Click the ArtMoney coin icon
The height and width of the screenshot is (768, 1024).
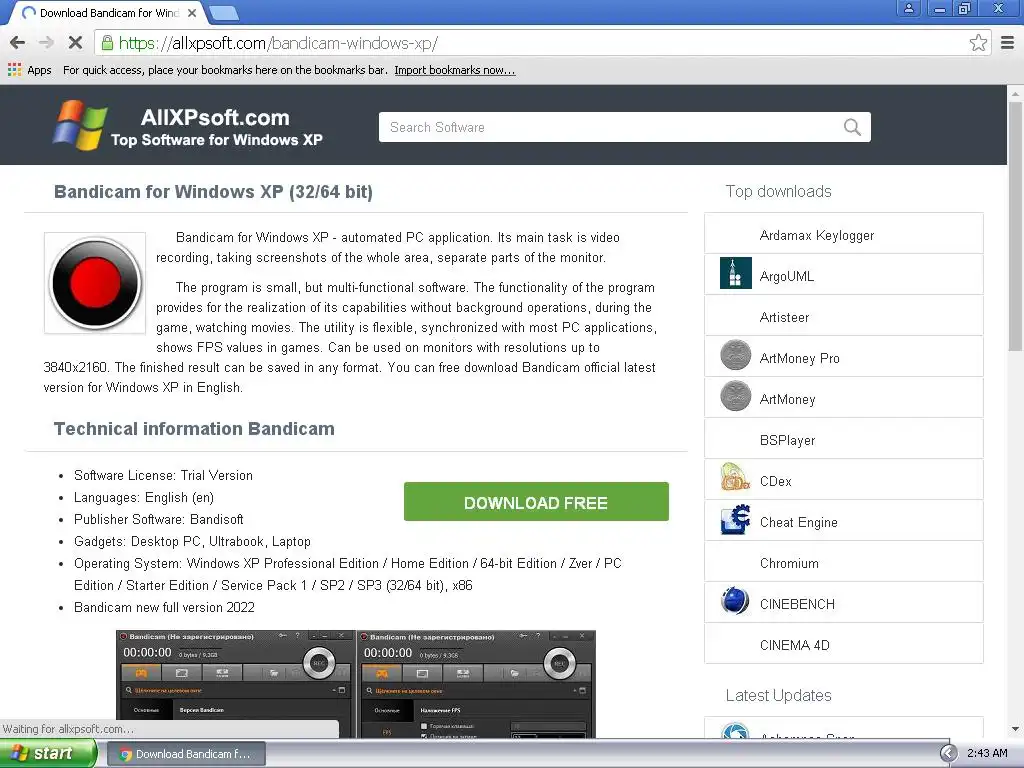click(x=735, y=396)
